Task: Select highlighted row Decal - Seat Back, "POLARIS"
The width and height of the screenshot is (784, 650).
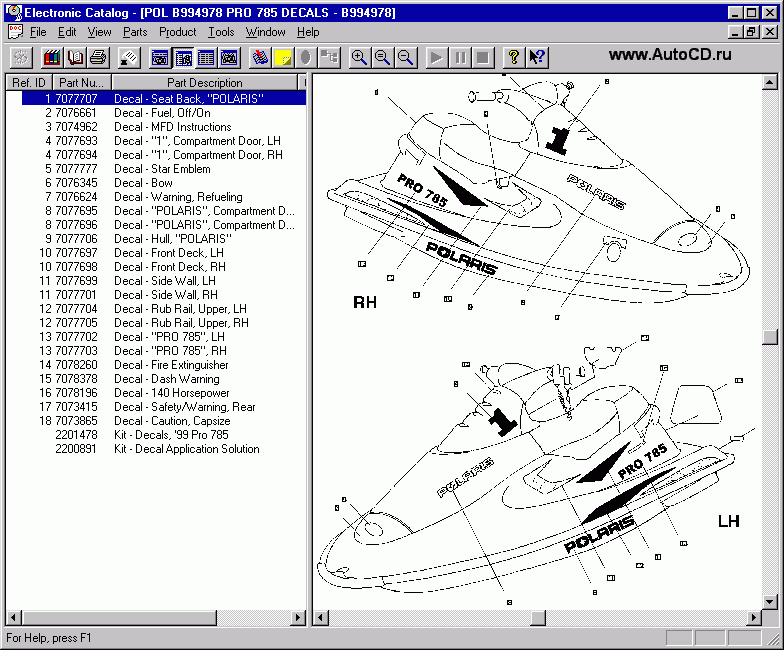Action: [x=164, y=98]
